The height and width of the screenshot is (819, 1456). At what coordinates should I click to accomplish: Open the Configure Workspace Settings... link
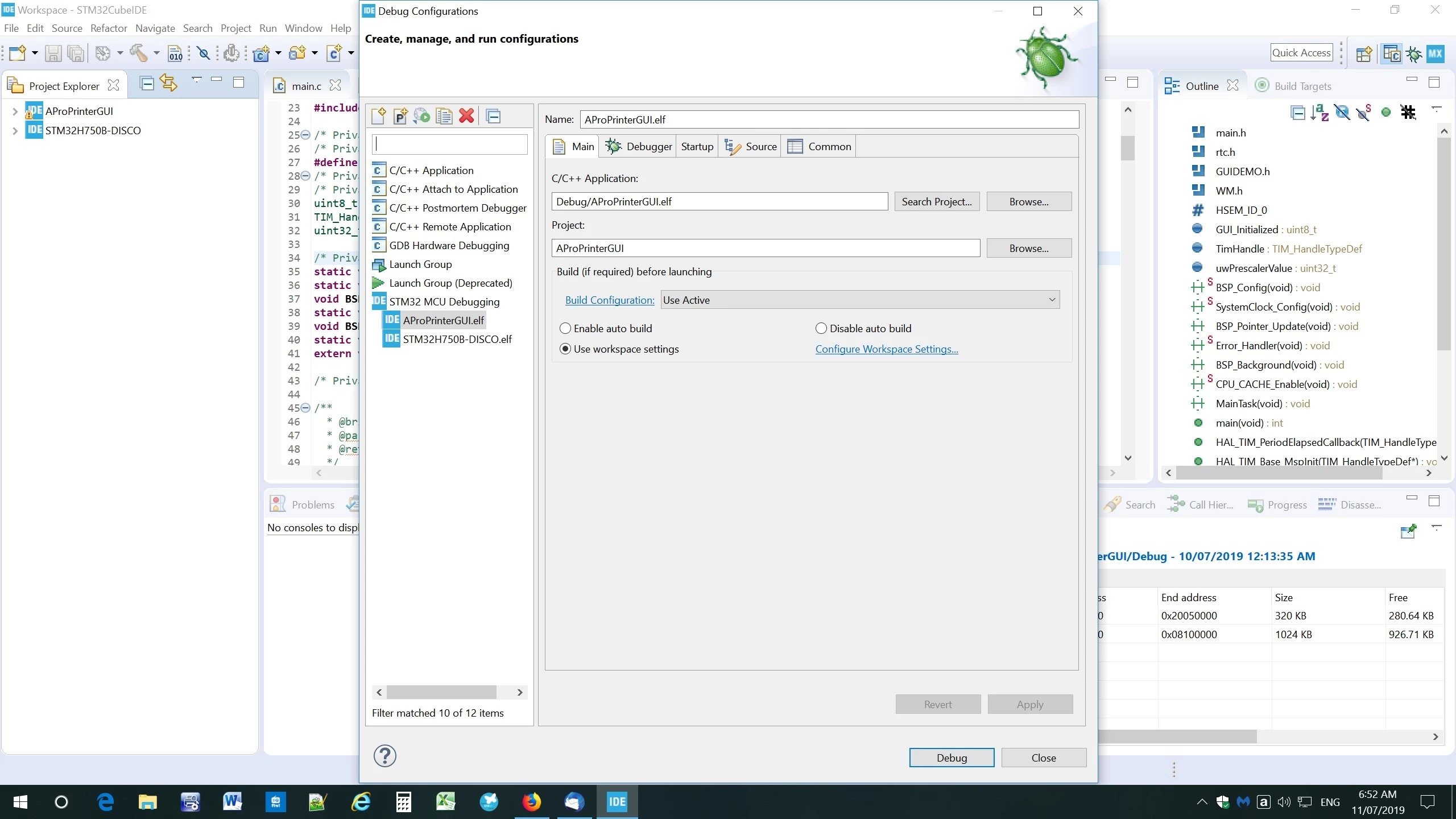coord(887,349)
